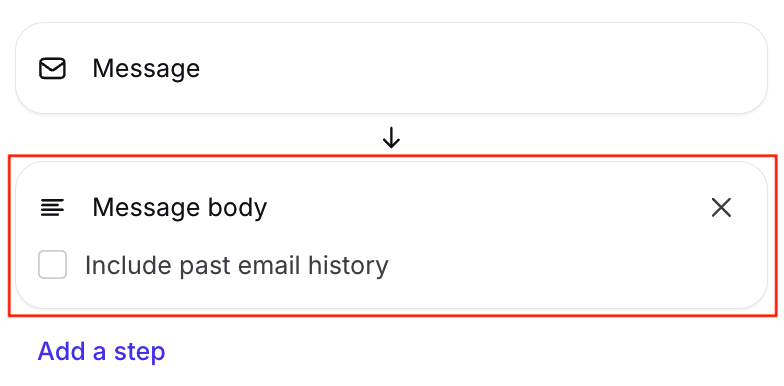Click empty area of the Message card

click(x=480, y=68)
